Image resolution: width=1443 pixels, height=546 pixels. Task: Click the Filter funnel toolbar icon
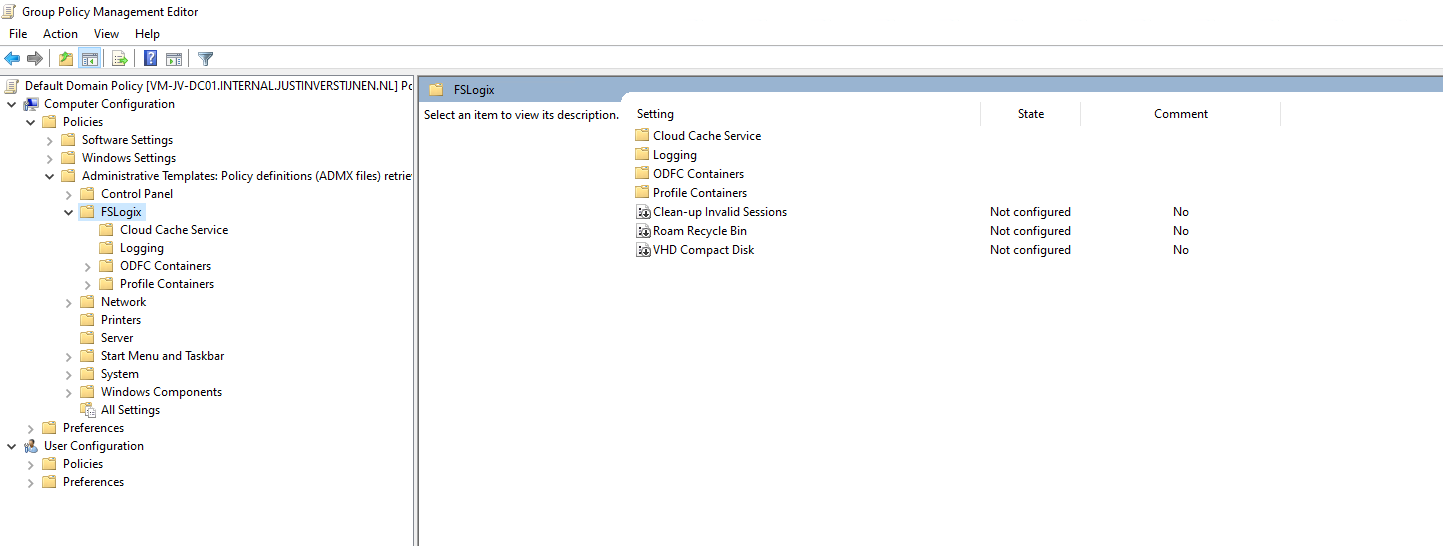pyautogui.click(x=205, y=58)
